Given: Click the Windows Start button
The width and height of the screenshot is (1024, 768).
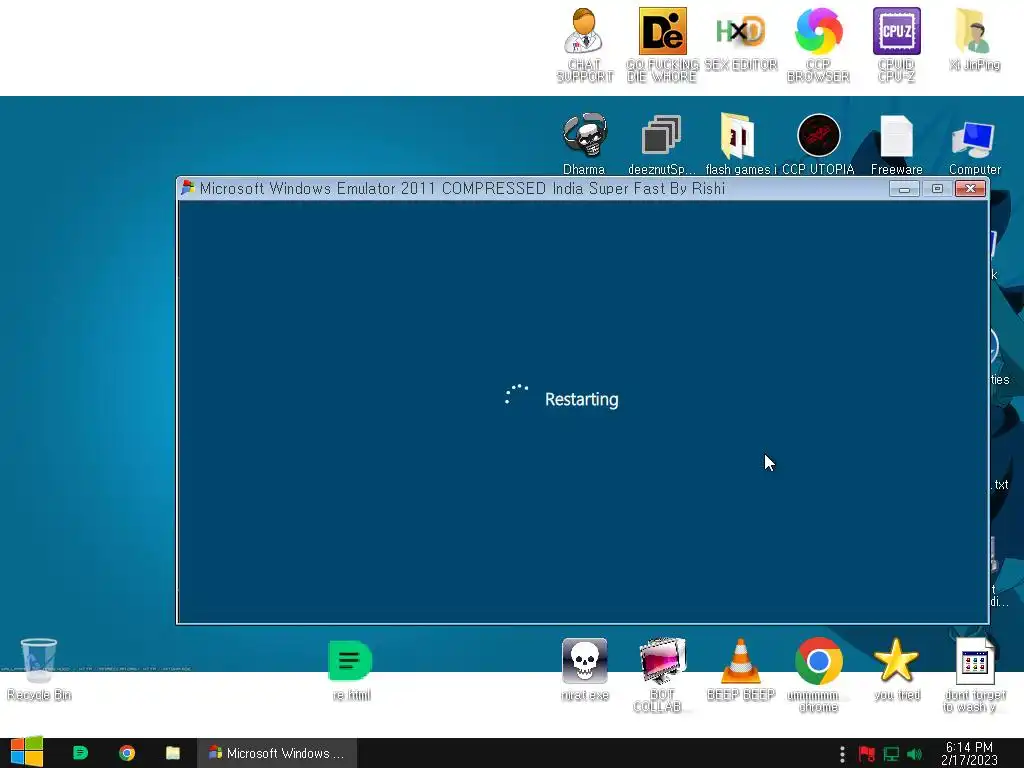Looking at the screenshot, I should [27, 752].
